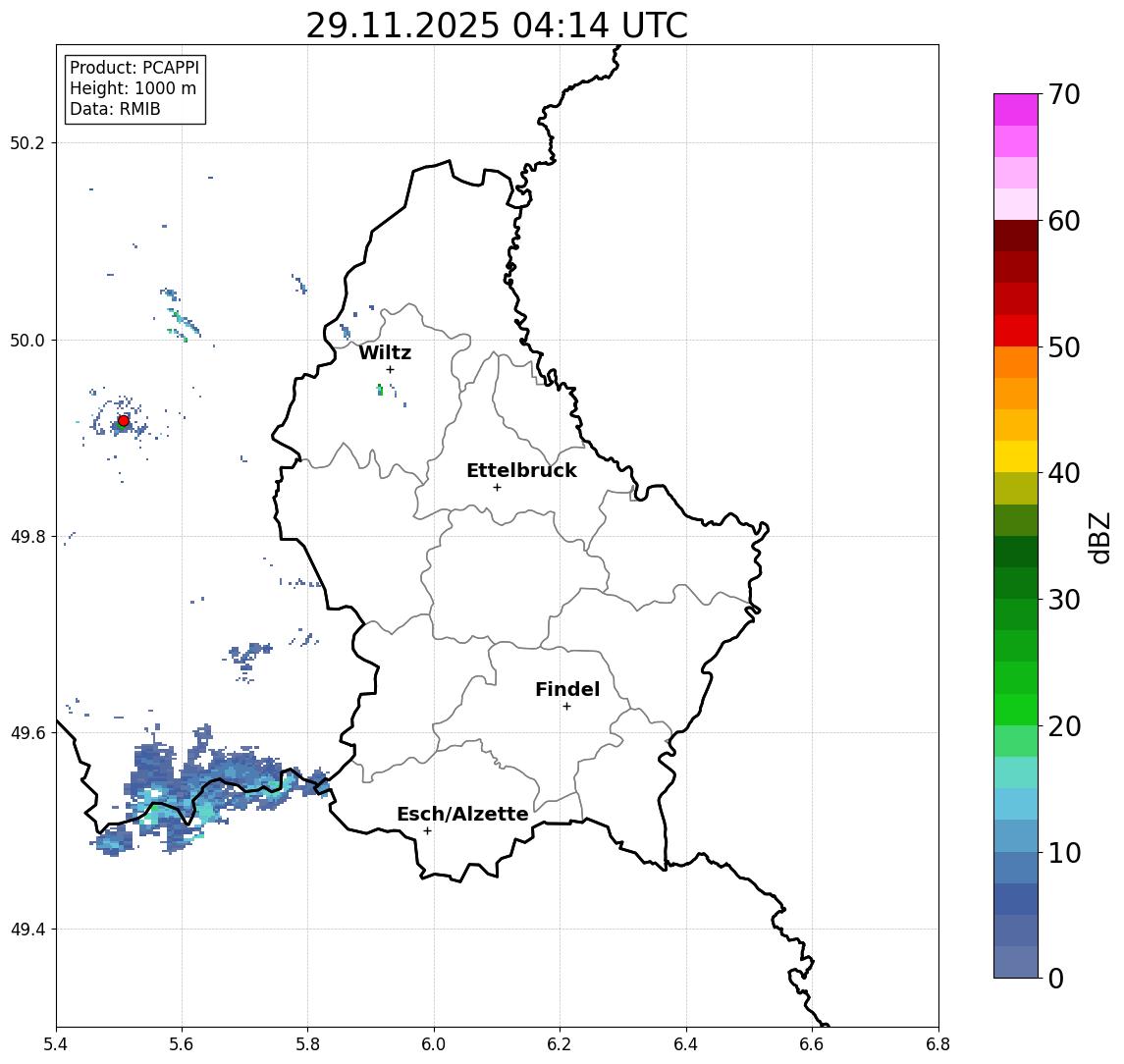The image size is (1124, 1064).
Task: Click the latitude tick label 49.6
Action: coord(27,733)
